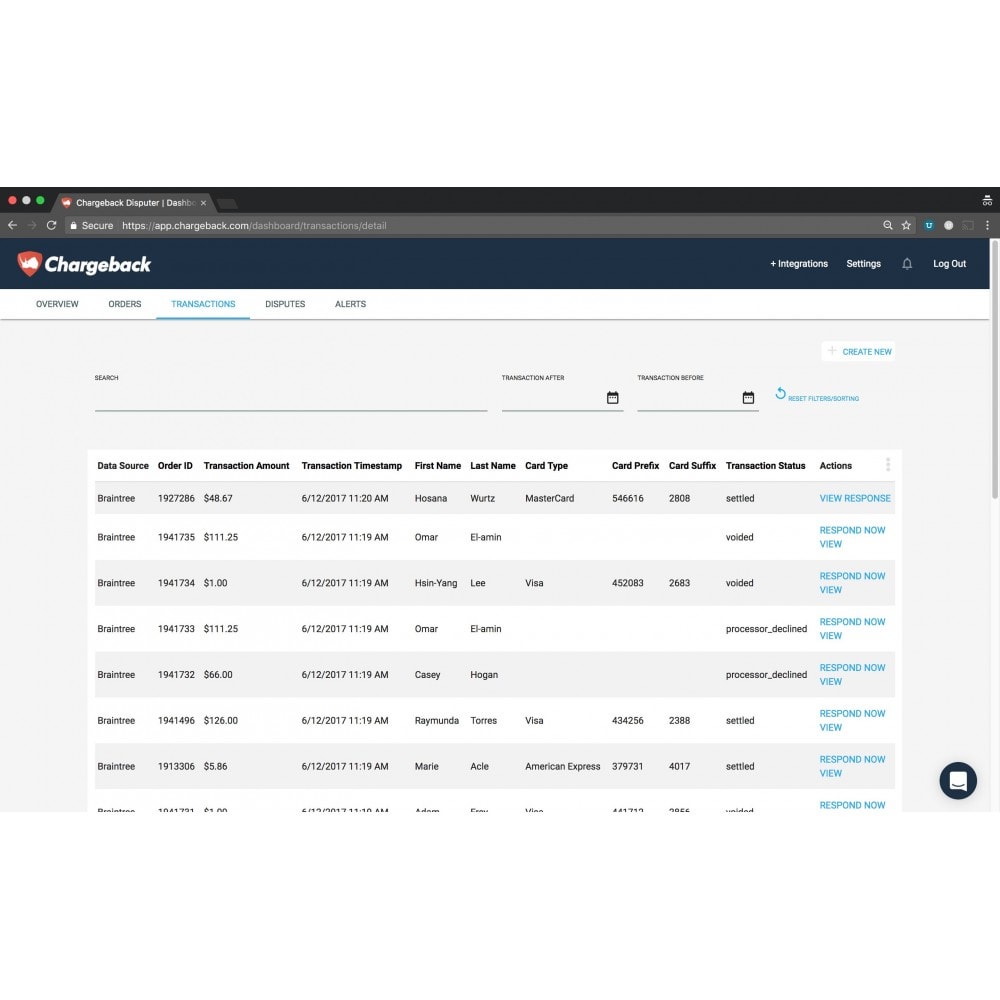Open the Chrome three-dot menu
This screenshot has width=1000, height=1000.
pos(987,225)
